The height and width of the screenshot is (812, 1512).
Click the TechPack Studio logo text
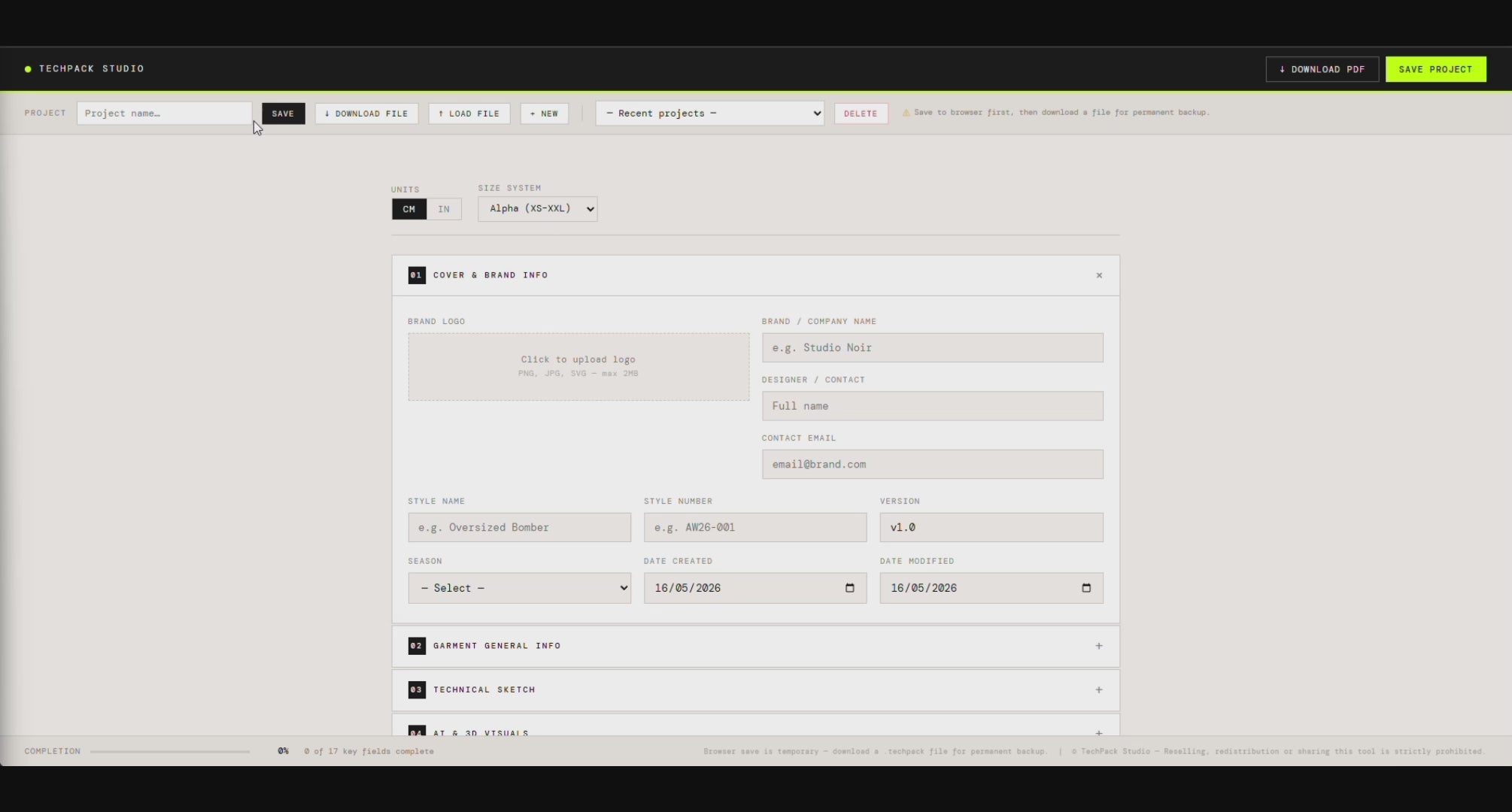(91, 68)
